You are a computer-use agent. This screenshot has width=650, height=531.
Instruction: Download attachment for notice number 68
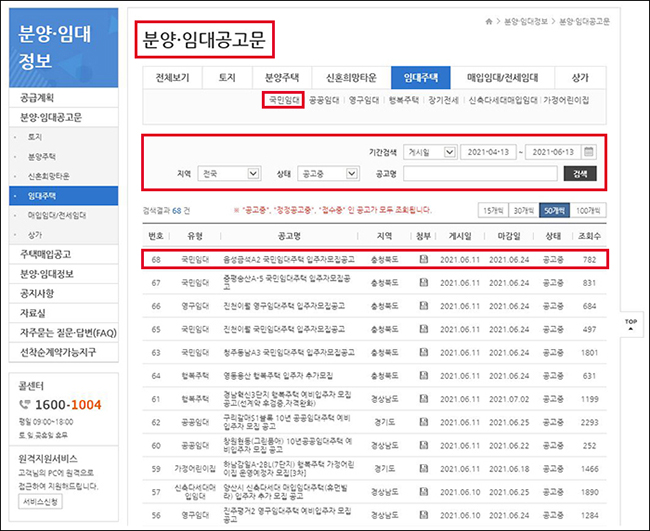pos(423,259)
